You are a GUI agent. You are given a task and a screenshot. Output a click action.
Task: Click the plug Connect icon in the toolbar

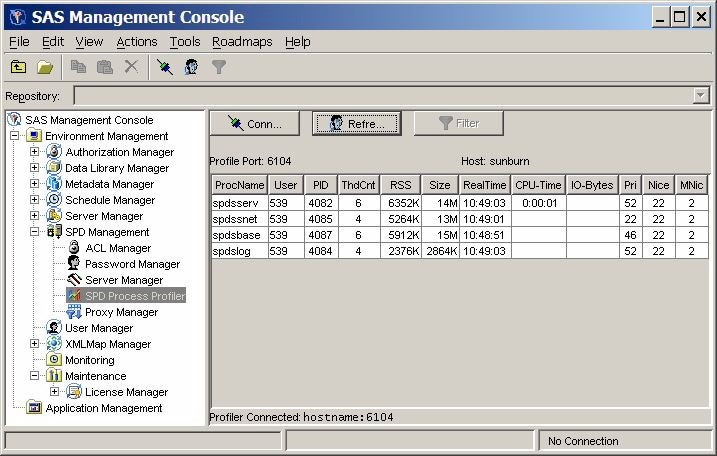tap(164, 67)
